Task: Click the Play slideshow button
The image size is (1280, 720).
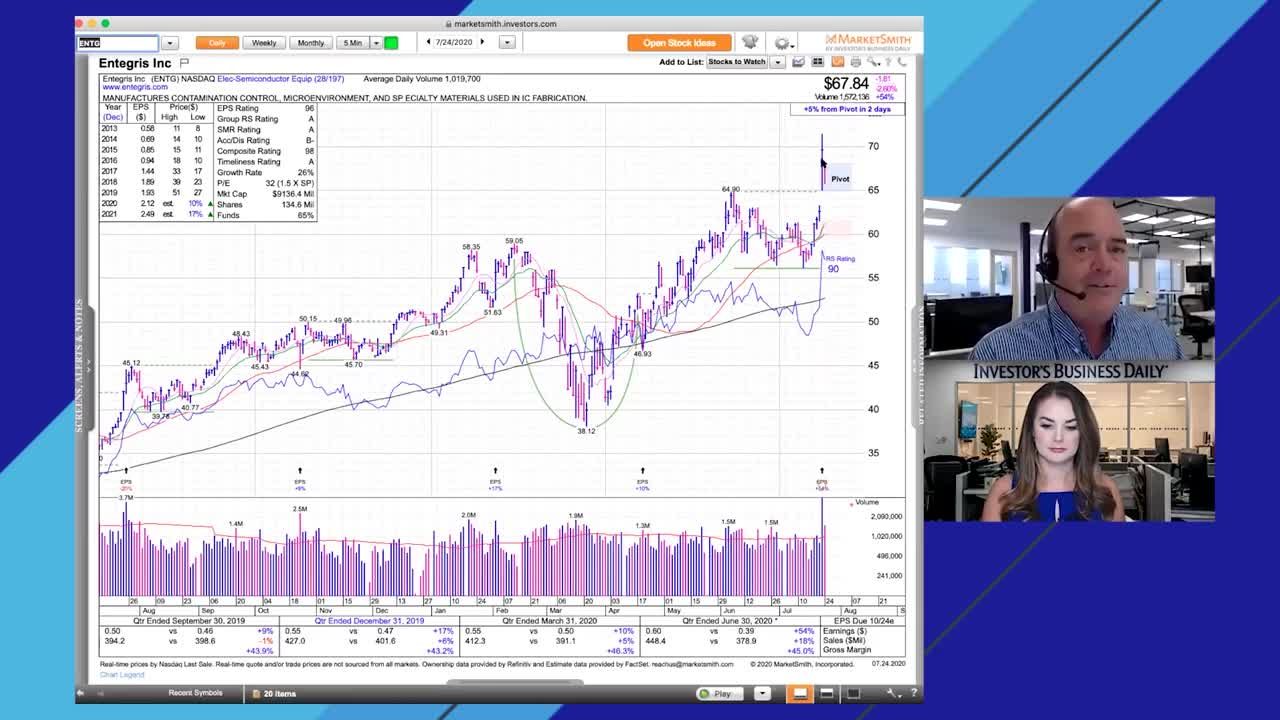Action: pos(722,693)
